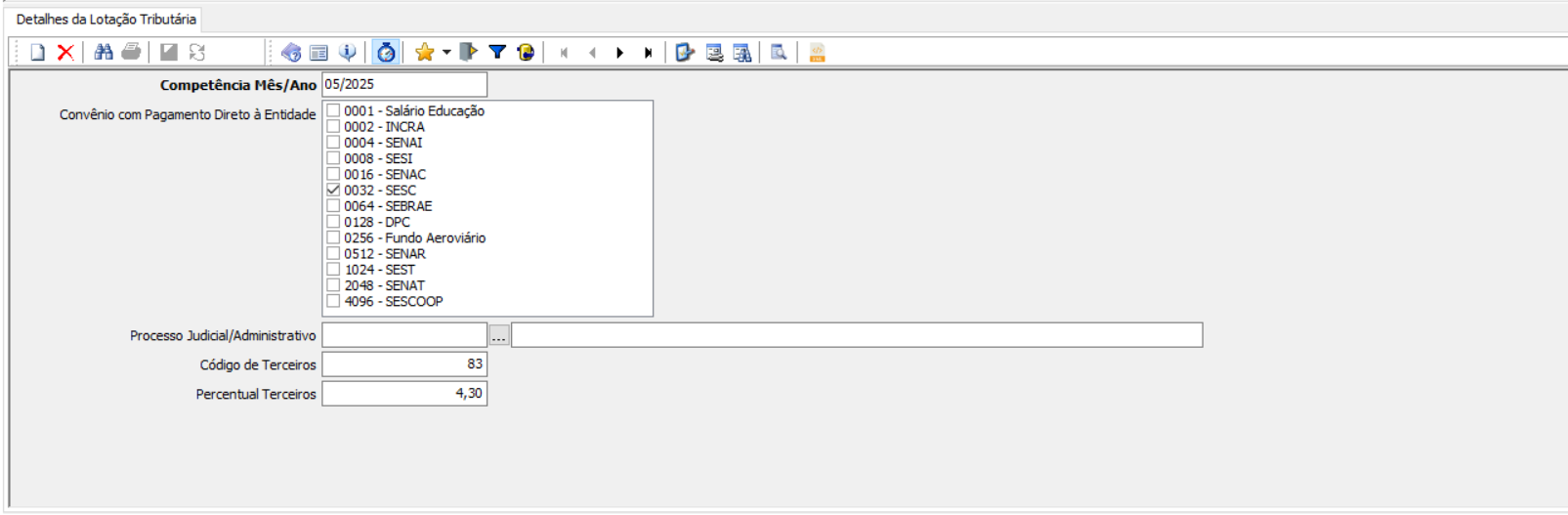Check the 0128 - DPC checkbox
1568x515 pixels.
coord(333,222)
